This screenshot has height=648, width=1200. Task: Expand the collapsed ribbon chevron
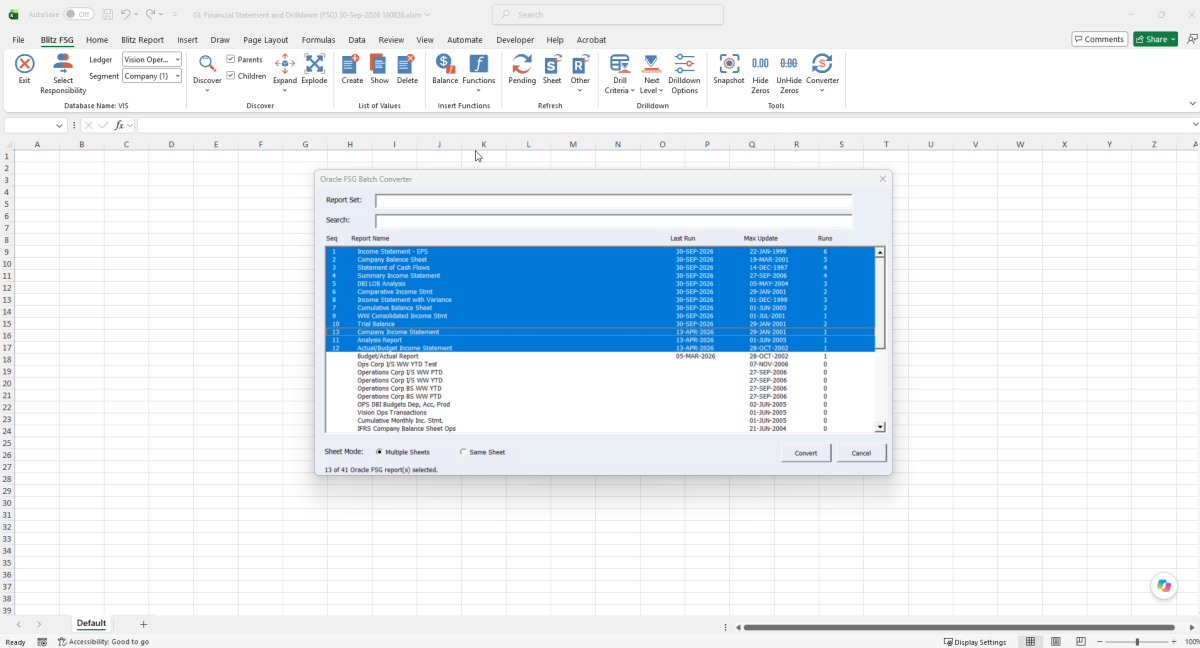(x=1192, y=103)
